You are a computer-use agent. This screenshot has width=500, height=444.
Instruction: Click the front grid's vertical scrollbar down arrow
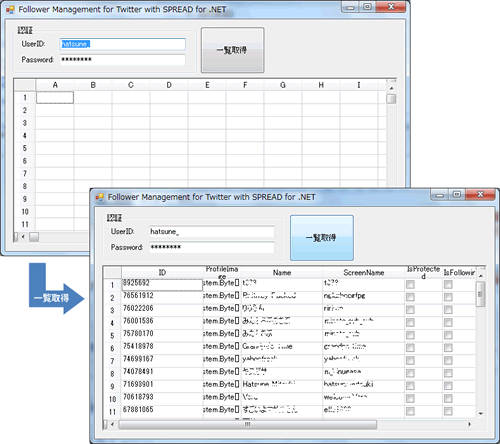coord(481,414)
